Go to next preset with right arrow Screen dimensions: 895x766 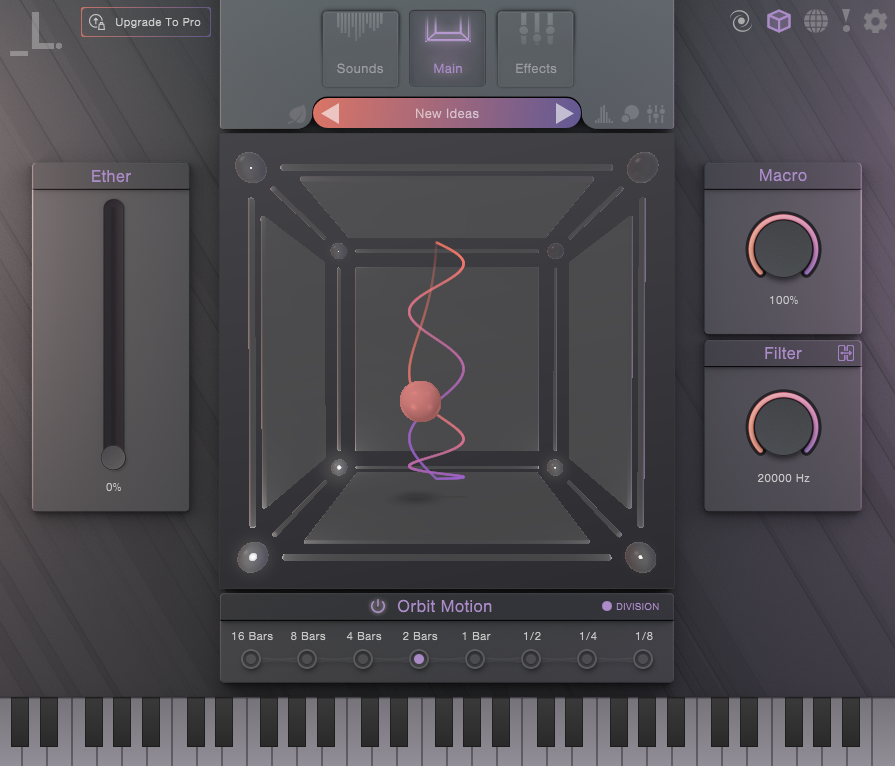(x=564, y=114)
